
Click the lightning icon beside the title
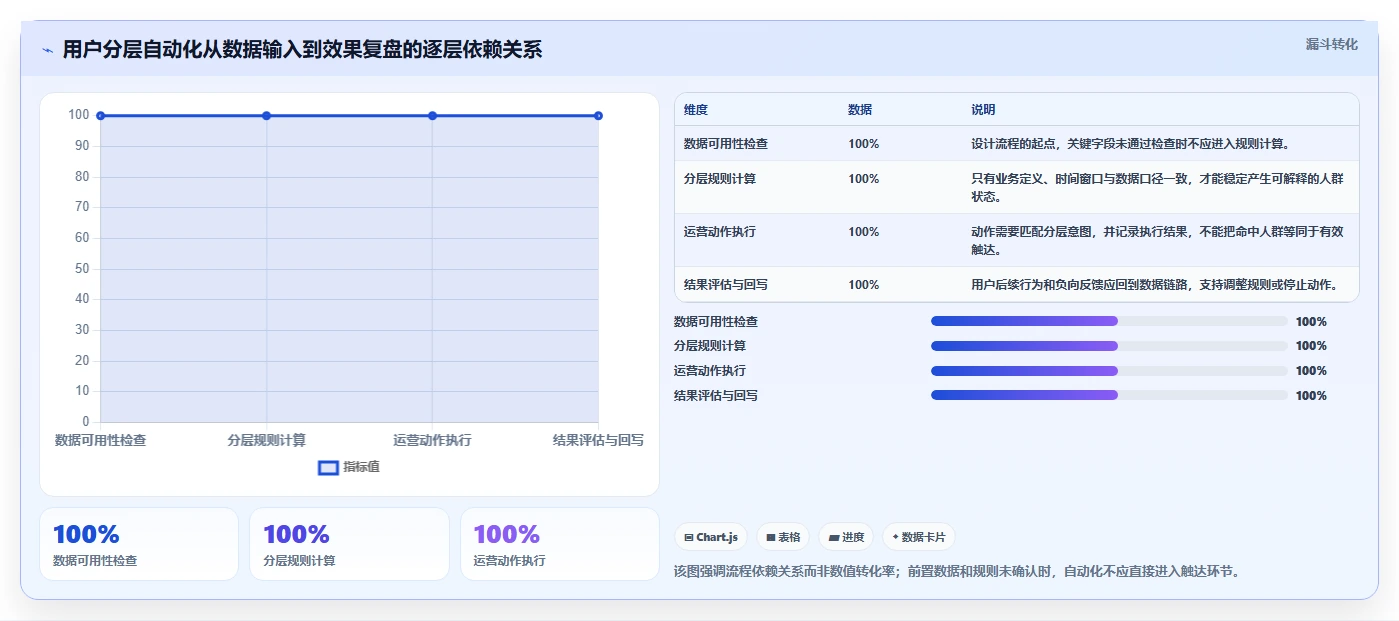(x=47, y=50)
